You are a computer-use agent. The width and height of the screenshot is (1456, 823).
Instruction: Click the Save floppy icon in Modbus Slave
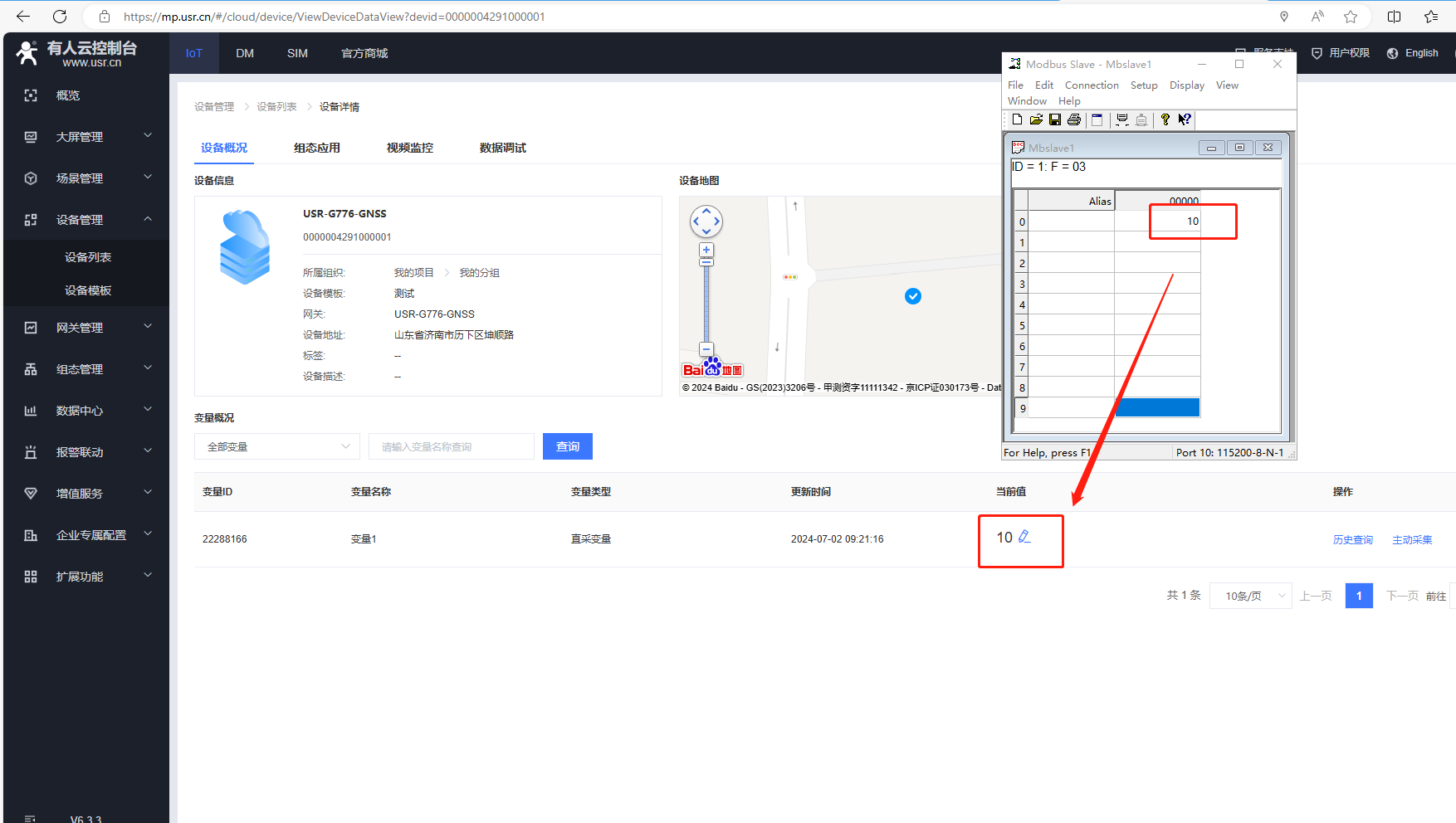(1055, 119)
